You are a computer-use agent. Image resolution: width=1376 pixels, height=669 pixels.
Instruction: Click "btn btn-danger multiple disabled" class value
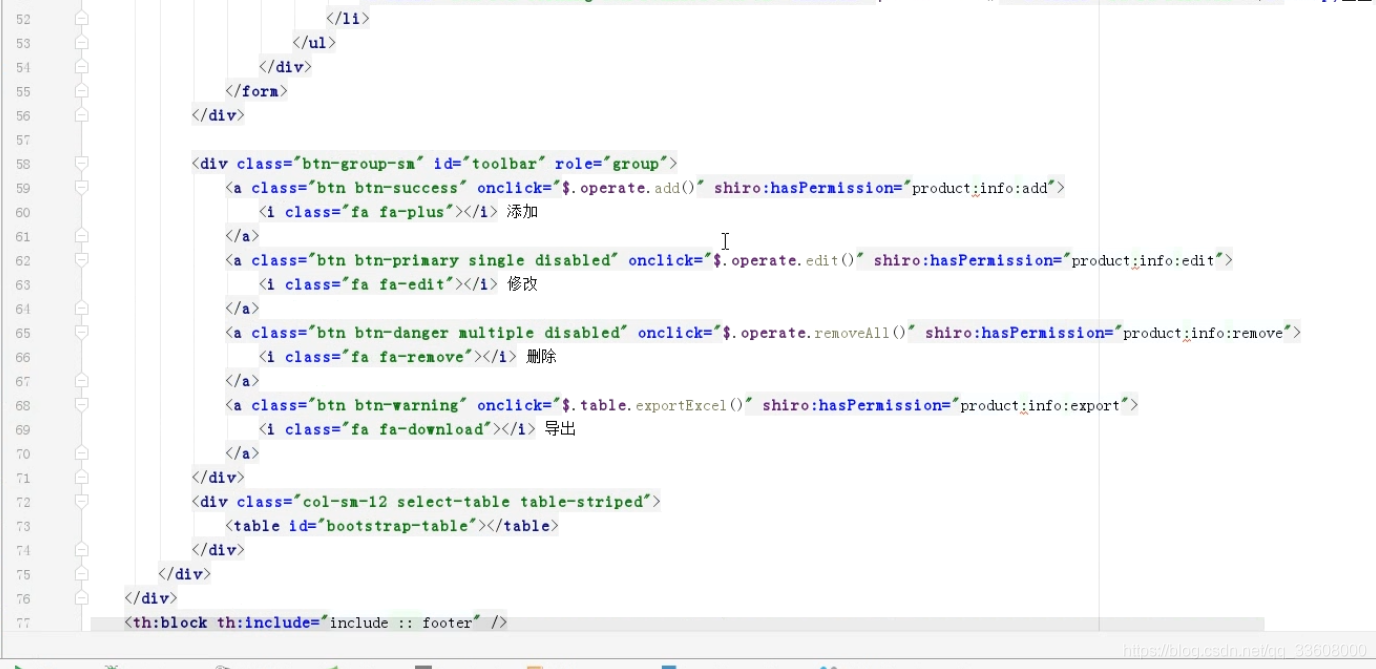click(468, 332)
